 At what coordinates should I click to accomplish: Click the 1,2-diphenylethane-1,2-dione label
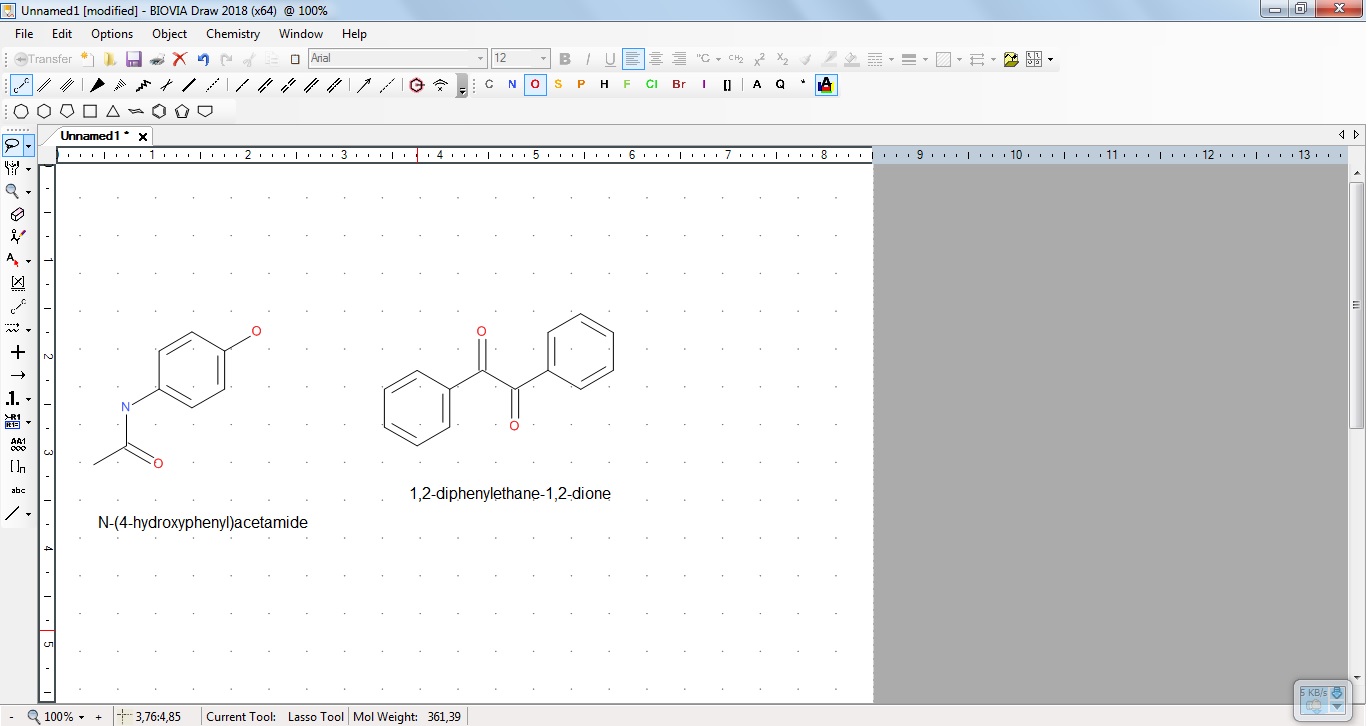[510, 494]
